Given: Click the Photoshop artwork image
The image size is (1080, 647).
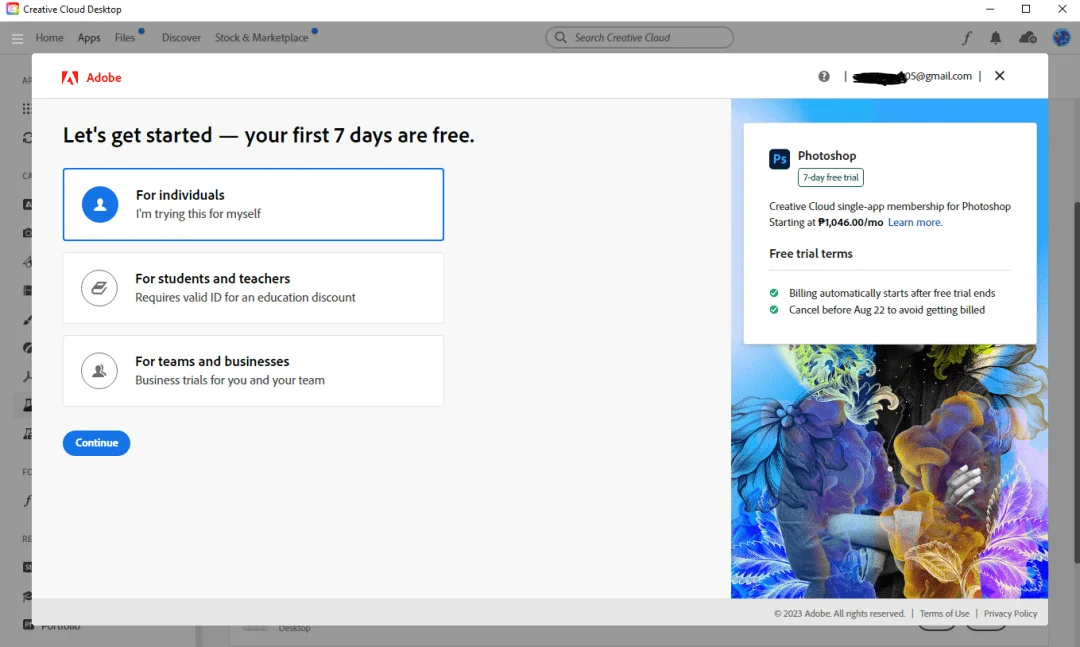Looking at the screenshot, I should [x=889, y=471].
